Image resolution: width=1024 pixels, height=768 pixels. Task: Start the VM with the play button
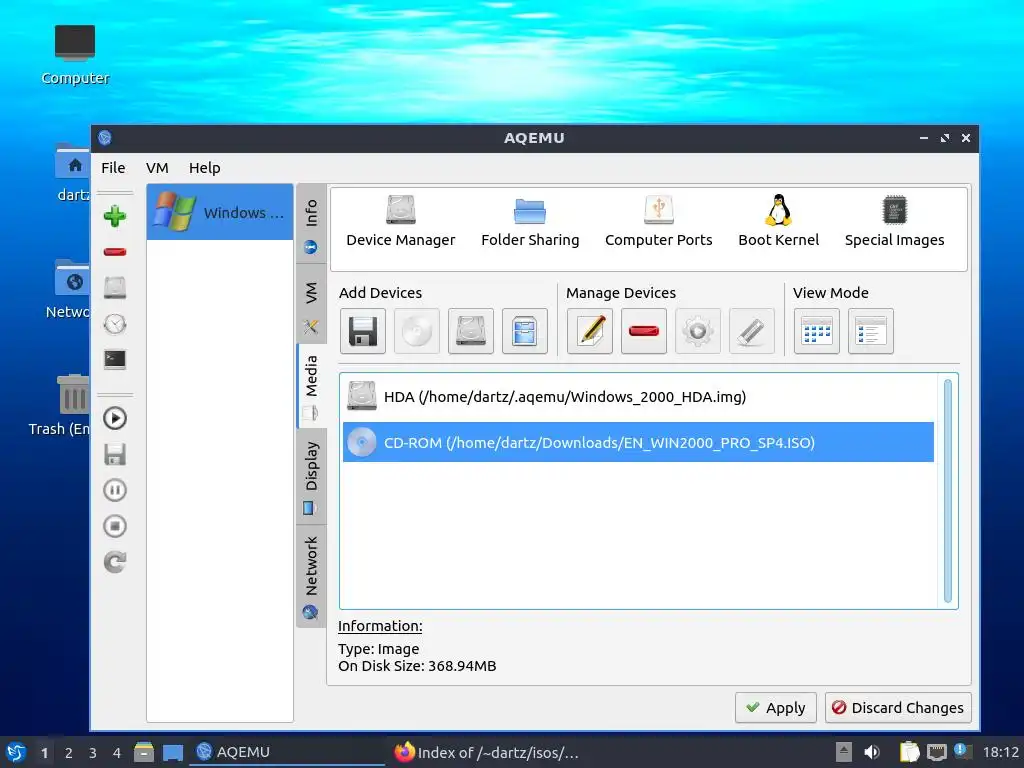tap(115, 418)
